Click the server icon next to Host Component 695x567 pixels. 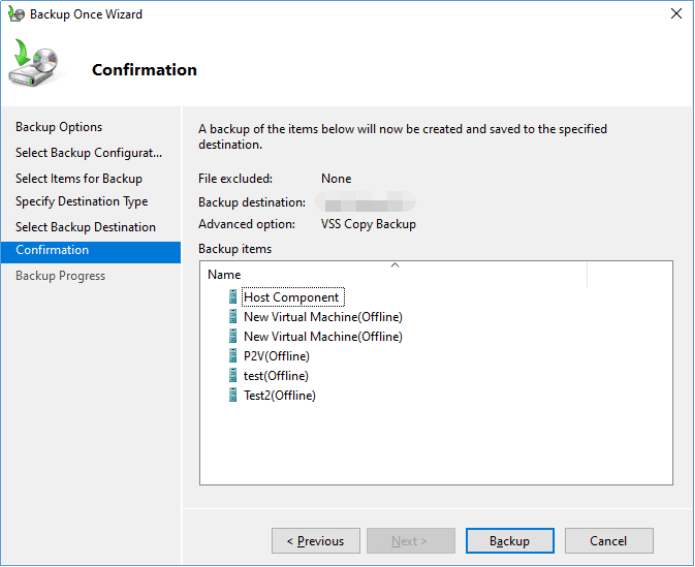[233, 297]
